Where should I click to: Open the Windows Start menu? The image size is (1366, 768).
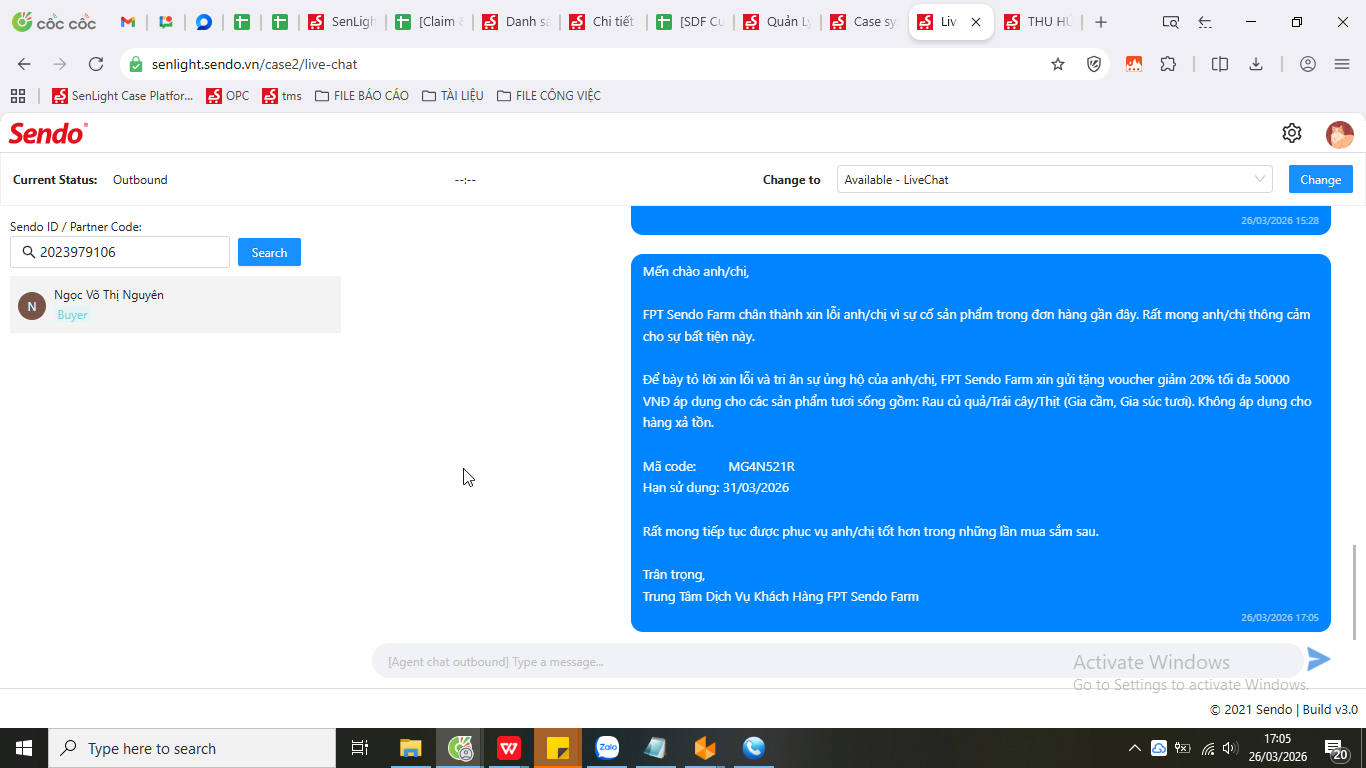[x=24, y=748]
